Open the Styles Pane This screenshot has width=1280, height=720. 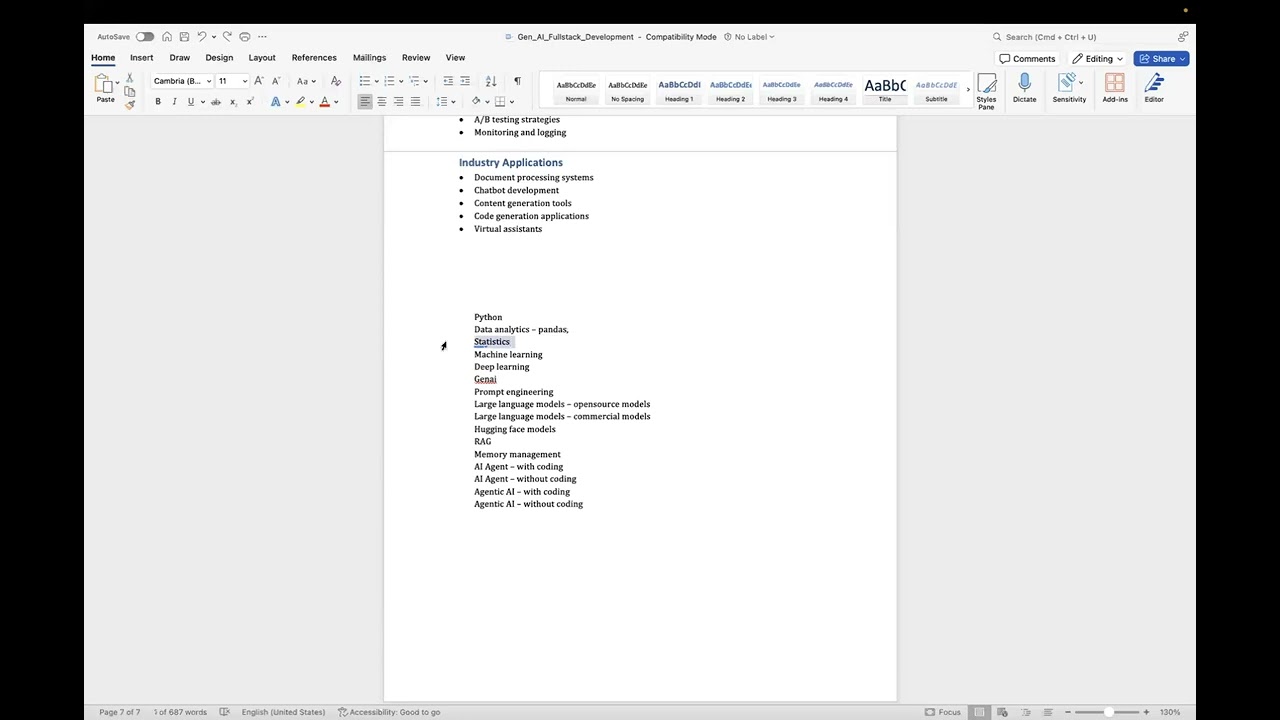(986, 91)
